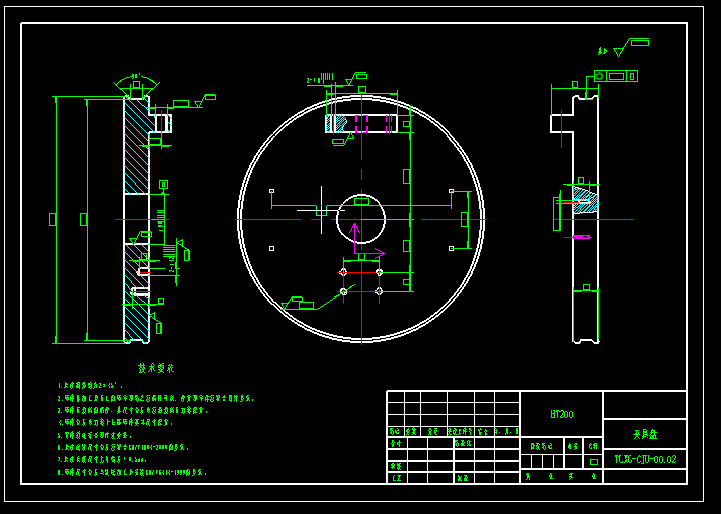Select the 技术要求 heading above the notes
This screenshot has height=514, width=721.
point(156,368)
